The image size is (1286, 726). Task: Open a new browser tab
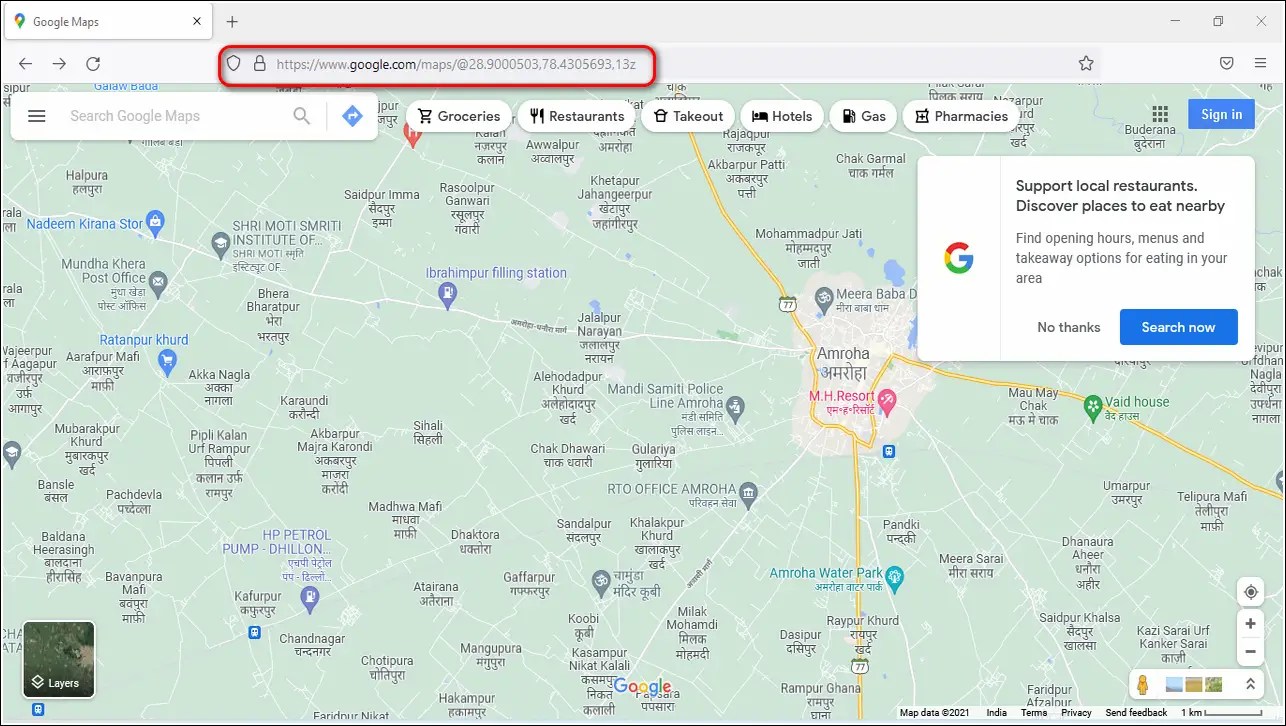pos(232,21)
